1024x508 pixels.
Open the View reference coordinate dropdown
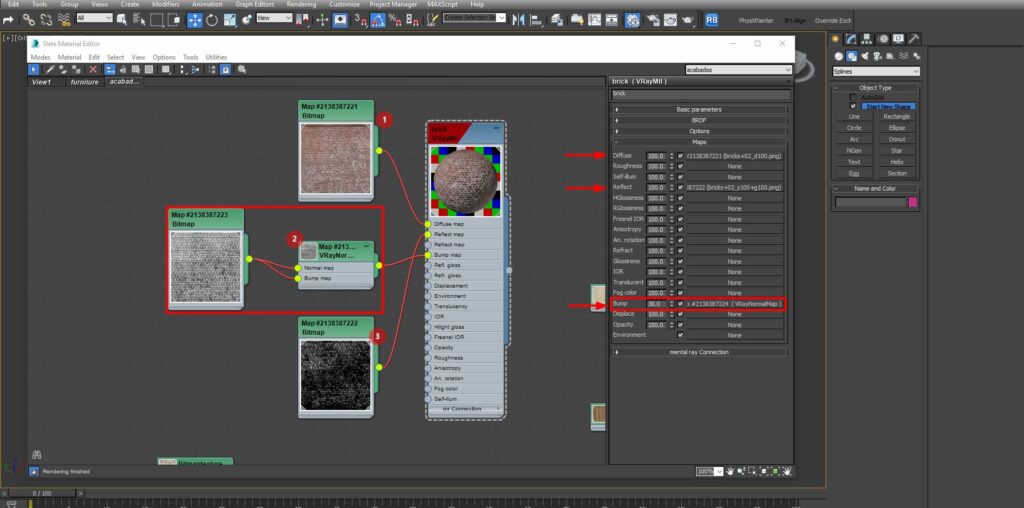(x=274, y=18)
